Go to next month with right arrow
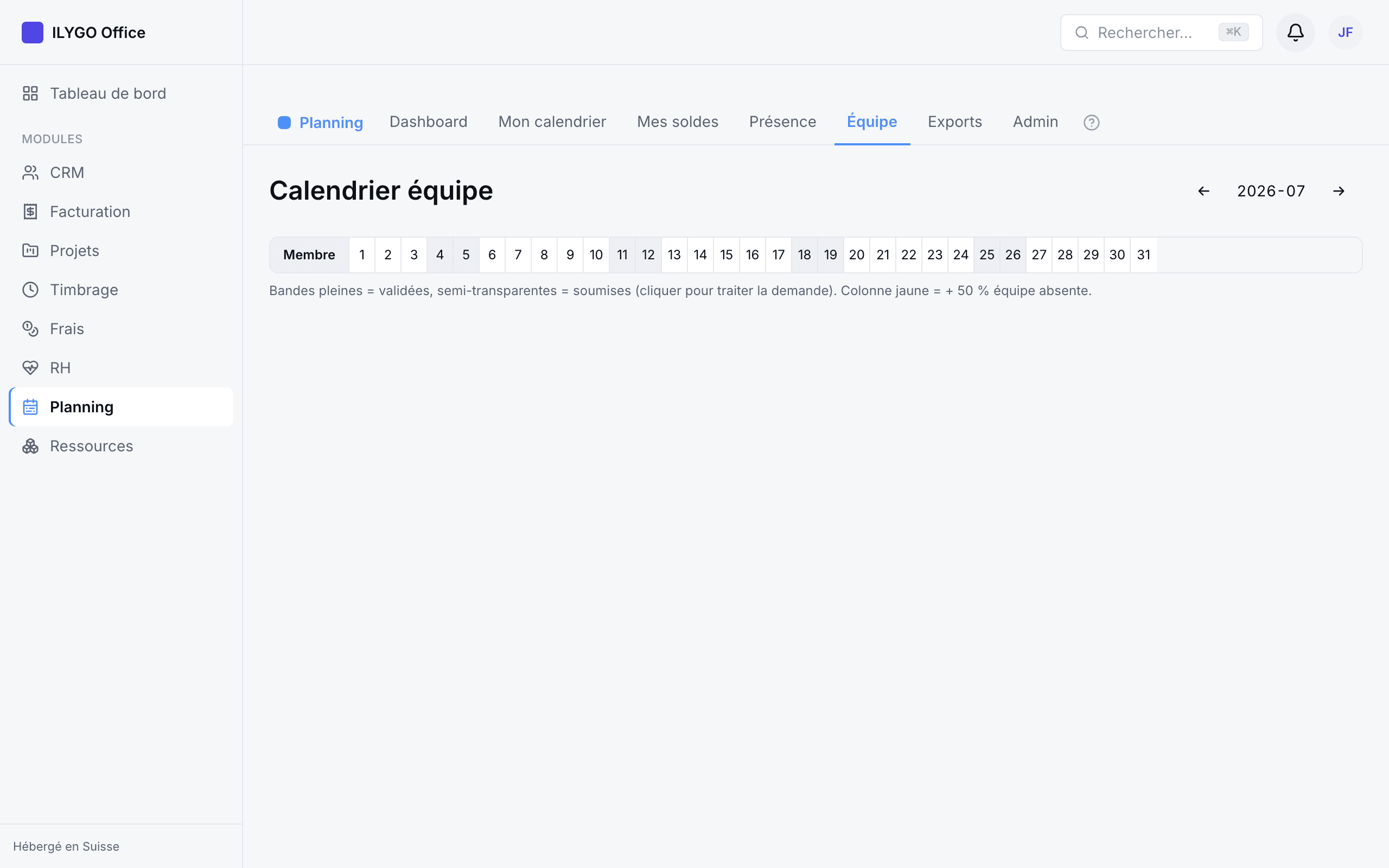The width and height of the screenshot is (1389, 868). point(1339,190)
